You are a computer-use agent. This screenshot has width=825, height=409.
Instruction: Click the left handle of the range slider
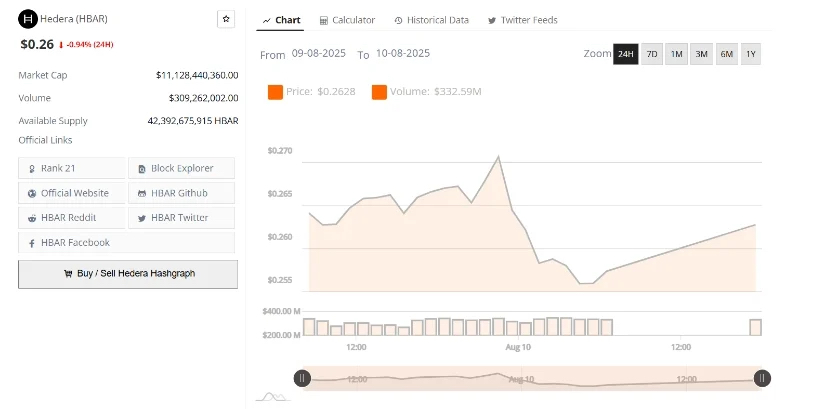[x=302, y=378]
